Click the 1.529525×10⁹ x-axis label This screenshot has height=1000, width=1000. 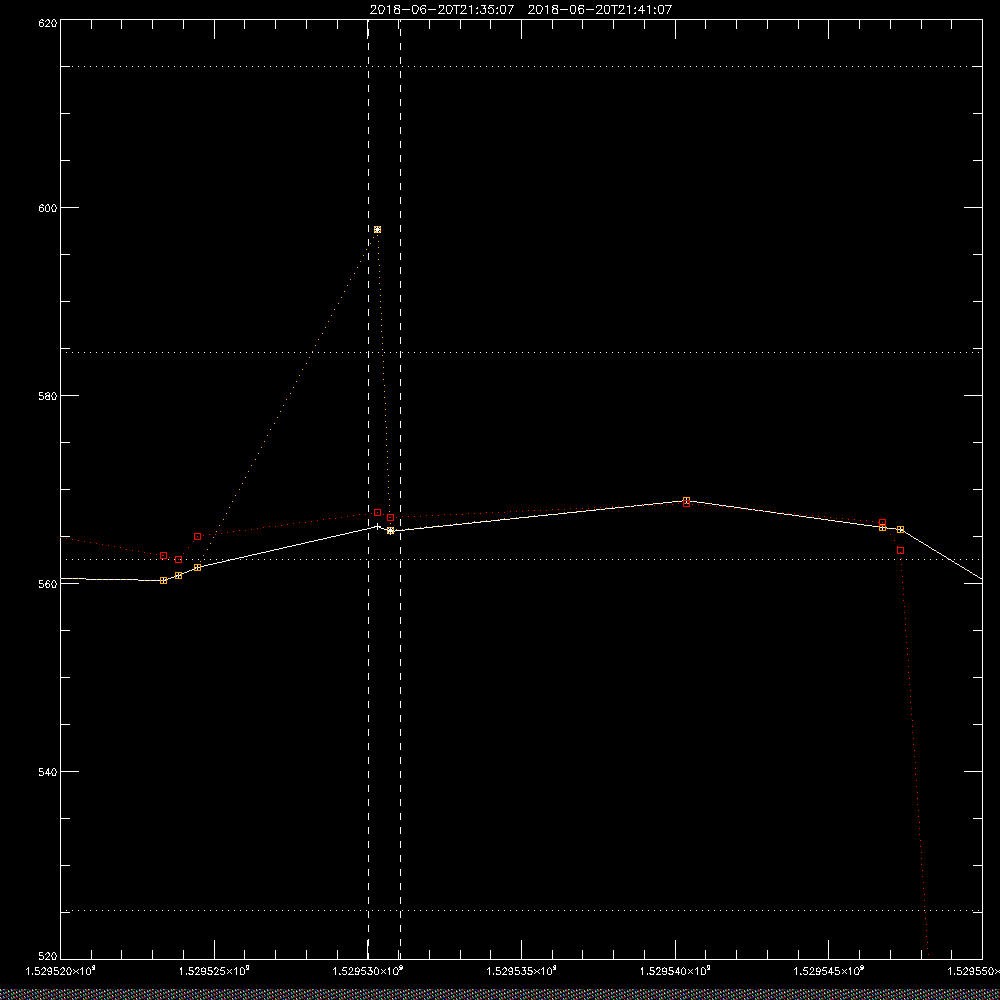pos(214,971)
